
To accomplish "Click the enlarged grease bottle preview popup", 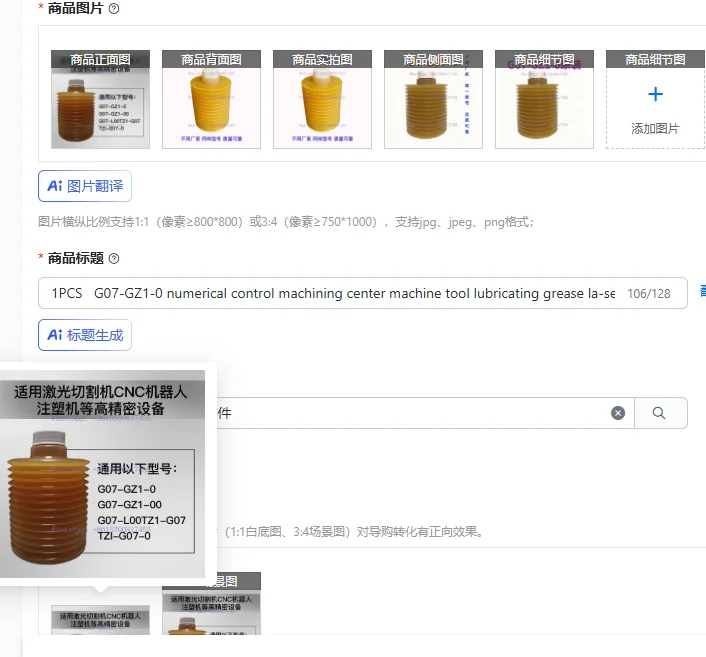I will (102, 474).
